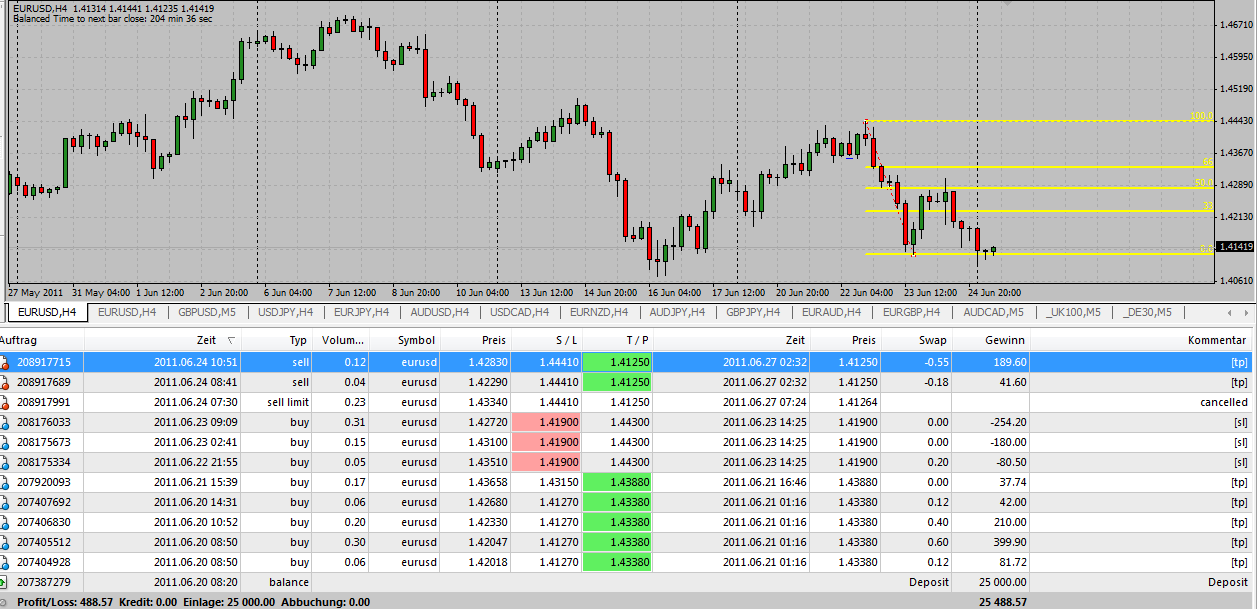The image size is (1257, 609).
Task: Click the green balance deposit icon for 207387279
Action: coord(7,582)
